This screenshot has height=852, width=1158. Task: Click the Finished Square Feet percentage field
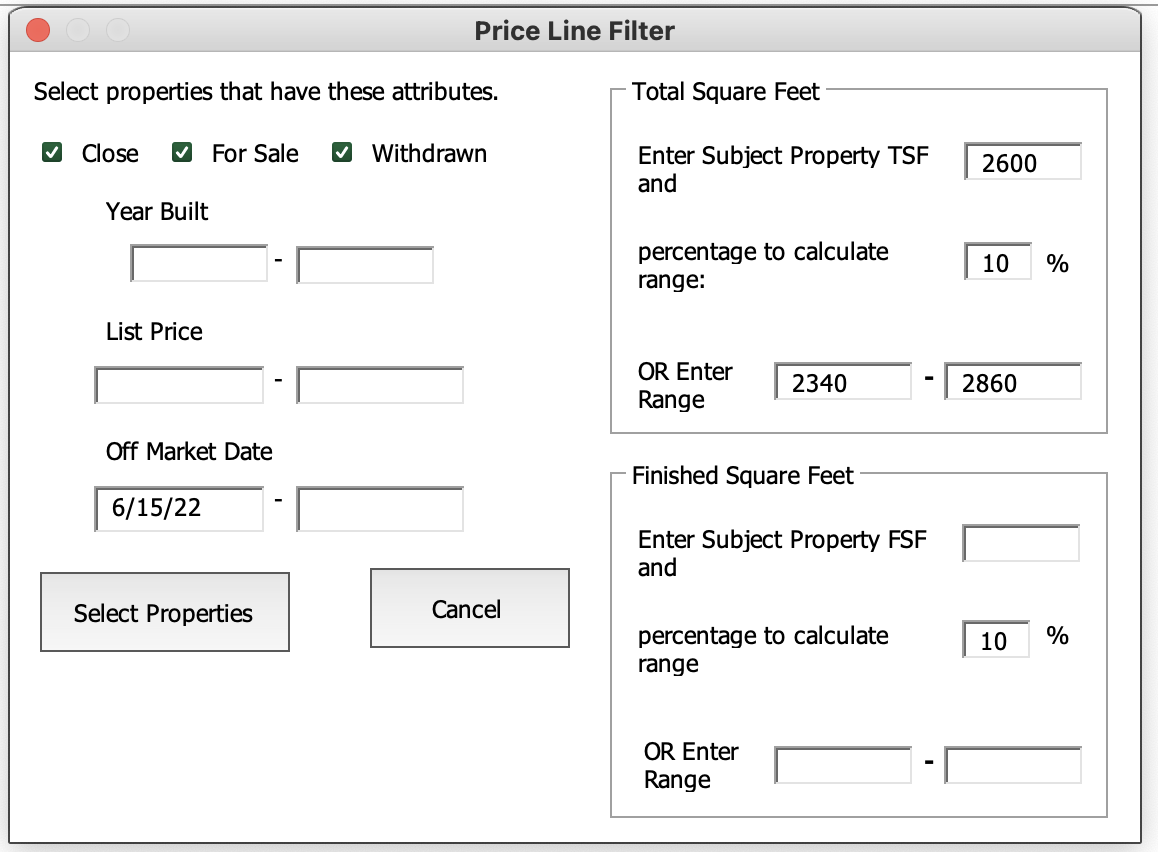pos(996,640)
